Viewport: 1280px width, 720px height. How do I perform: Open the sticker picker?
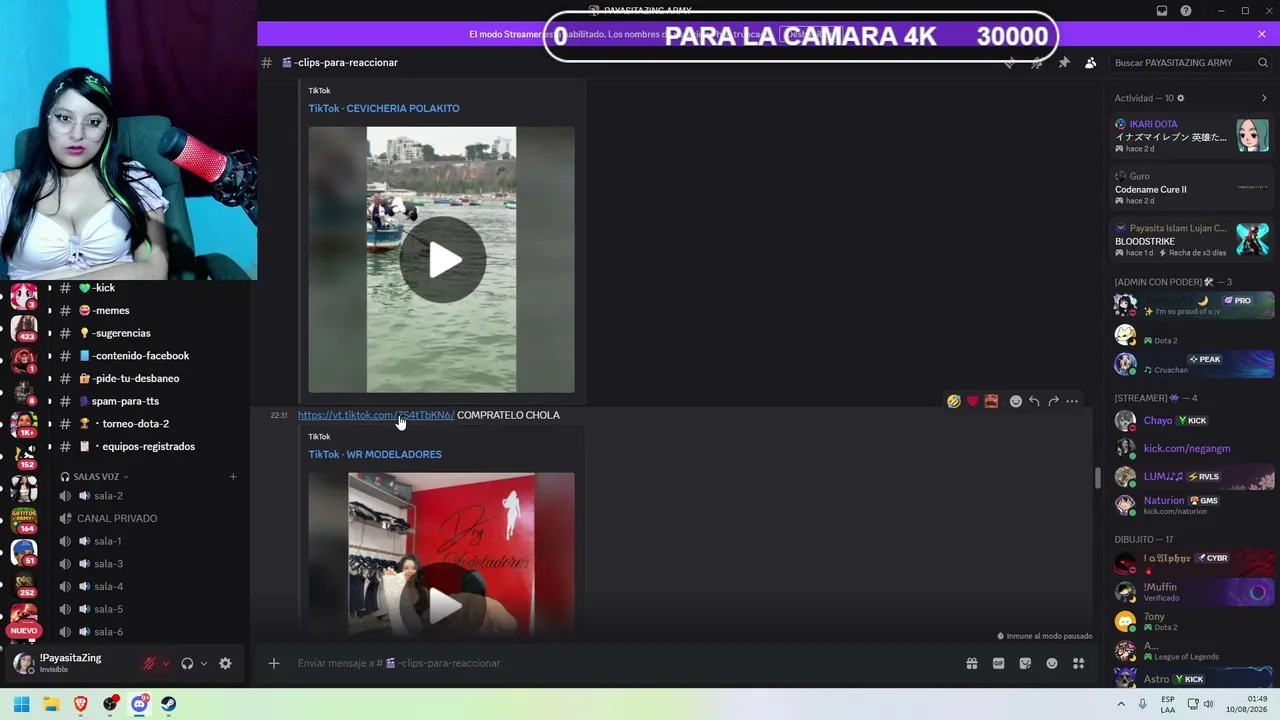pyautogui.click(x=1025, y=663)
